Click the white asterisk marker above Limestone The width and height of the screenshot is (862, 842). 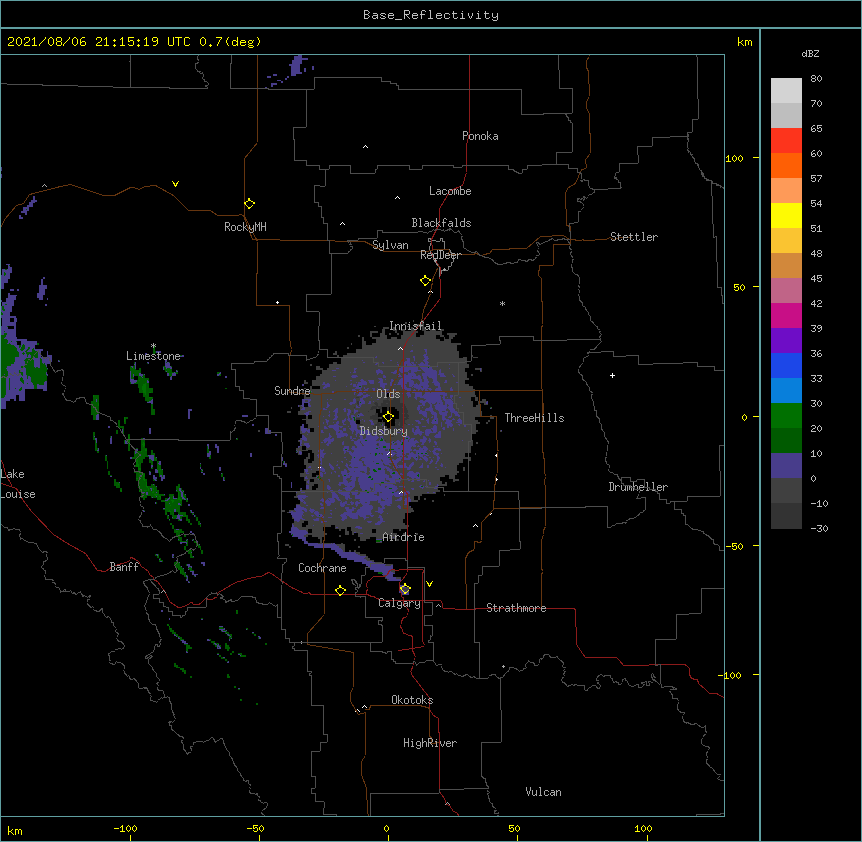[153, 346]
